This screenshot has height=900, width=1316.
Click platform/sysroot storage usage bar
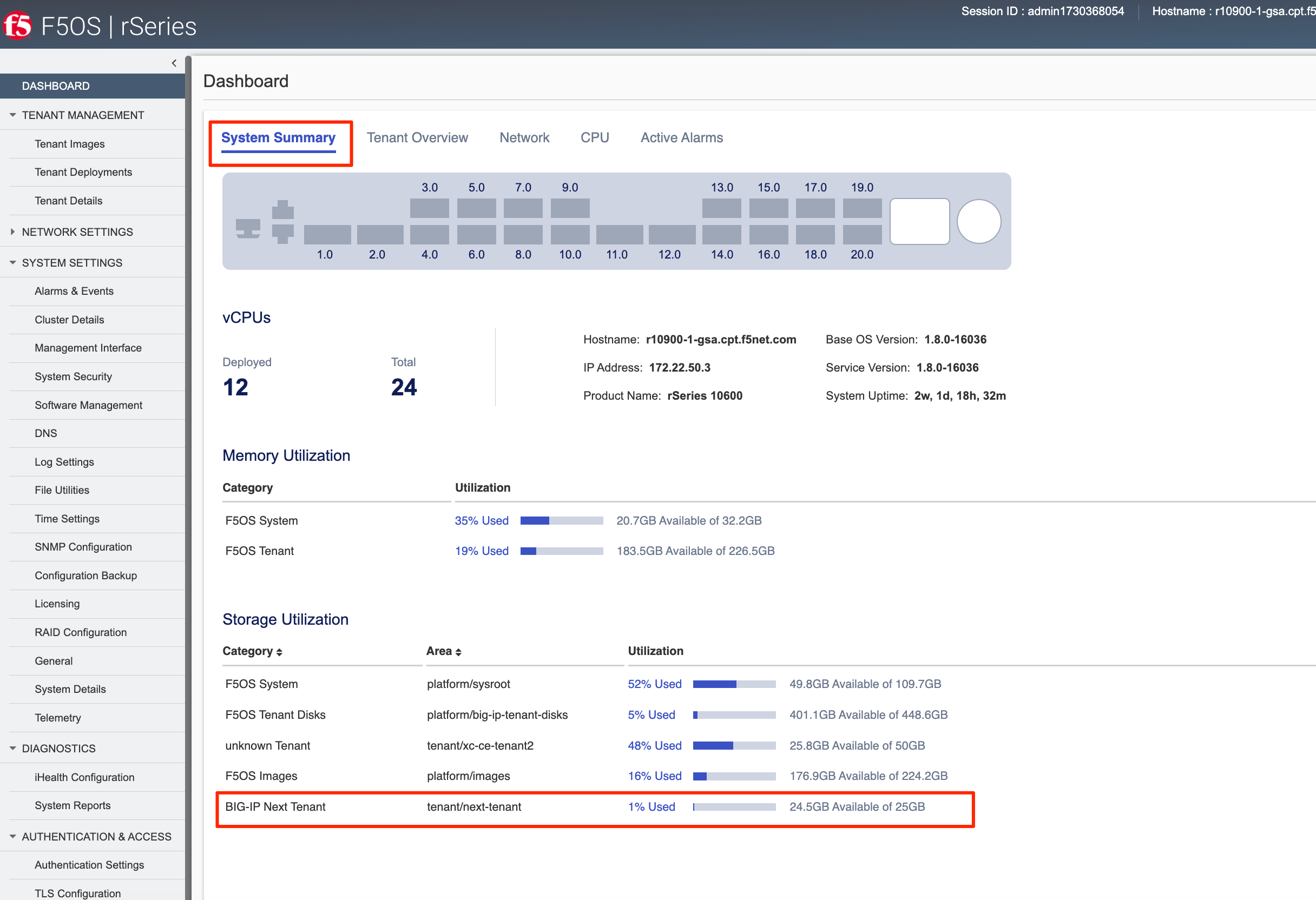point(734,684)
